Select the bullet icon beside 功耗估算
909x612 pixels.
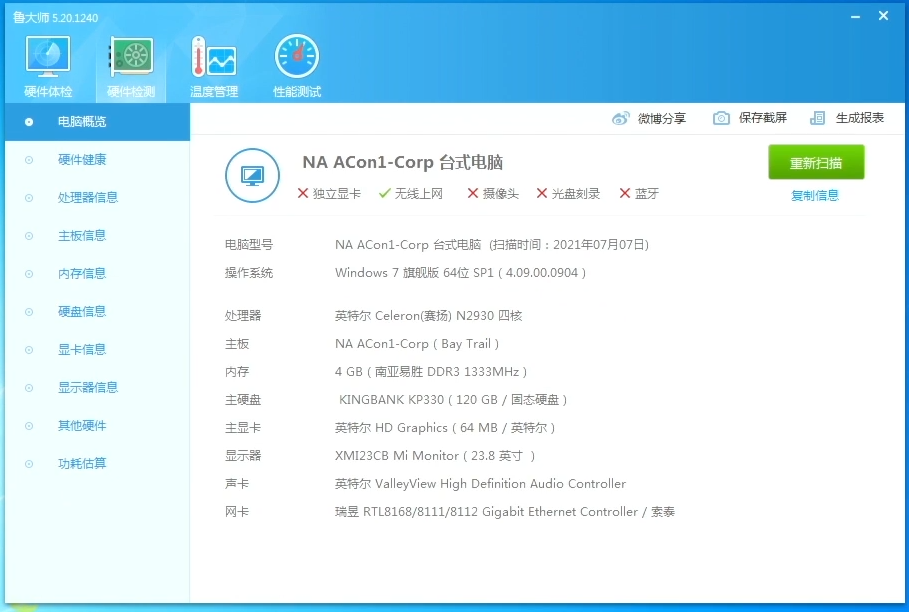pyautogui.click(x=29, y=464)
